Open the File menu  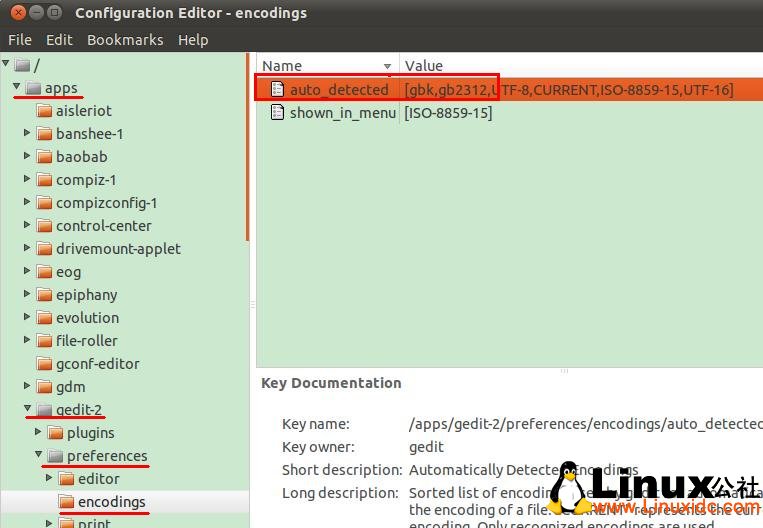19,39
